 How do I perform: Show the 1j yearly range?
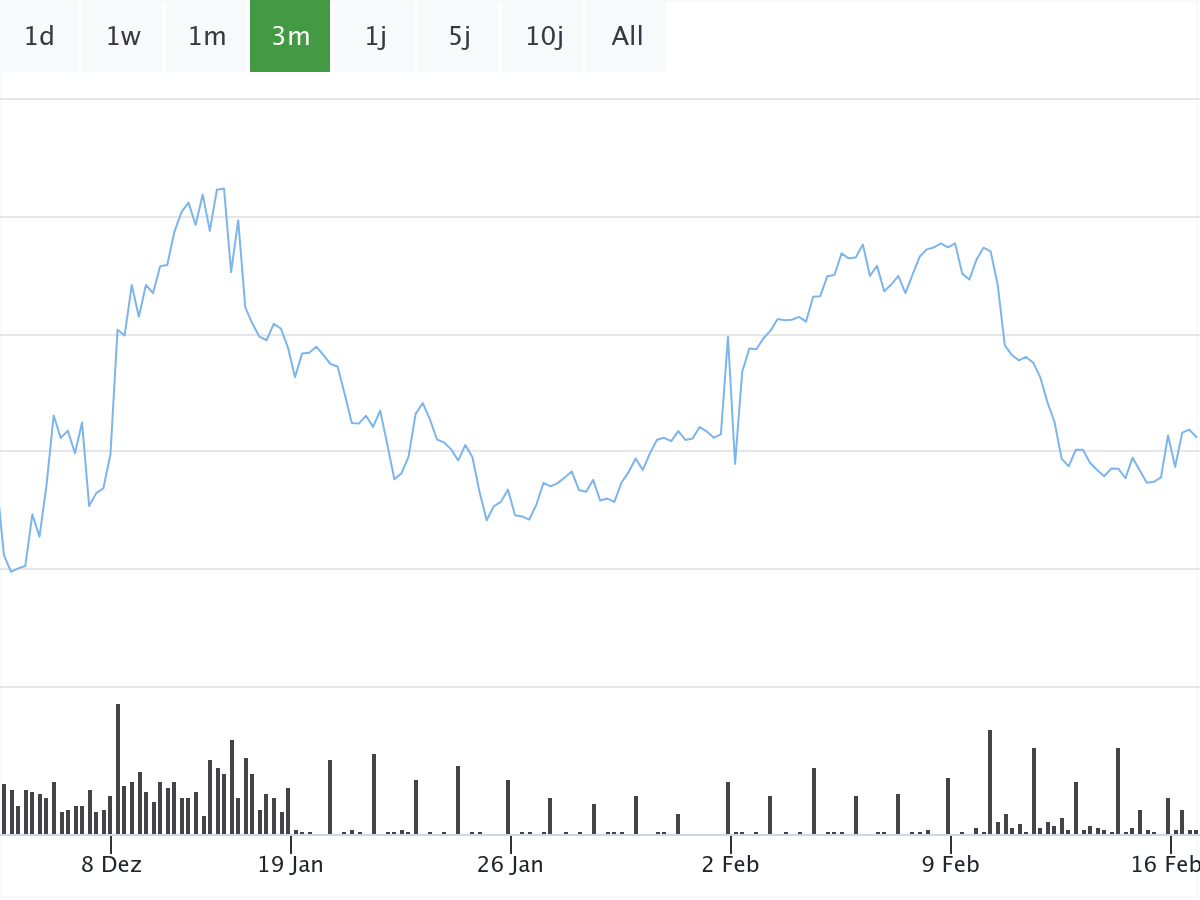375,37
